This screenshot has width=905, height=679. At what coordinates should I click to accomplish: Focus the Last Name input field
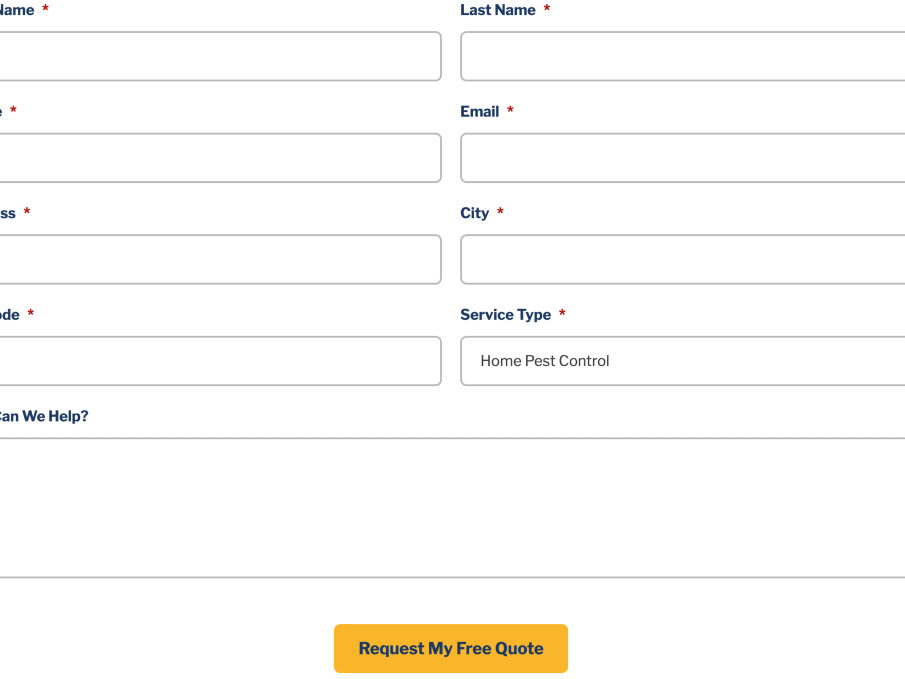click(682, 56)
